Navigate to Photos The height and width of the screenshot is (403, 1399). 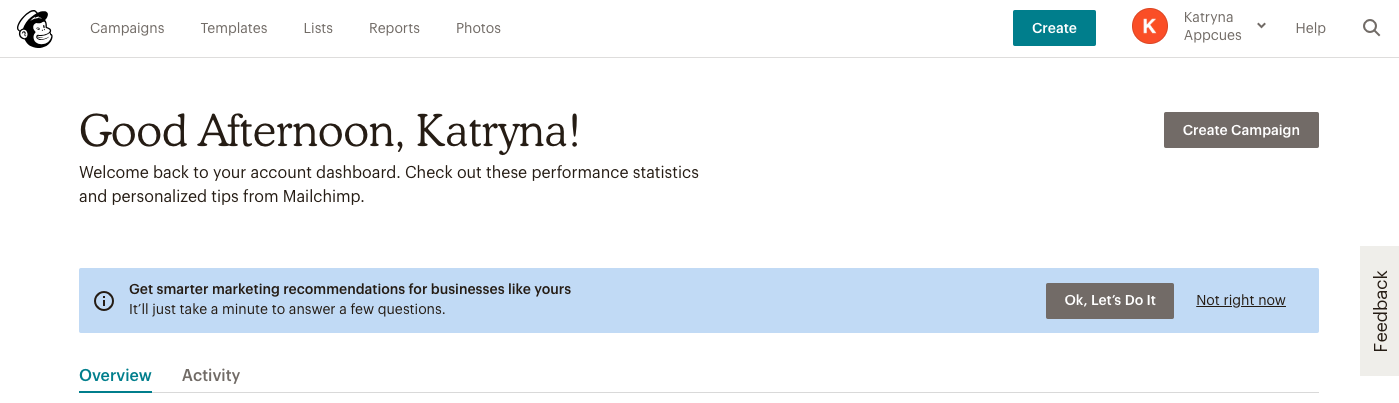point(478,28)
